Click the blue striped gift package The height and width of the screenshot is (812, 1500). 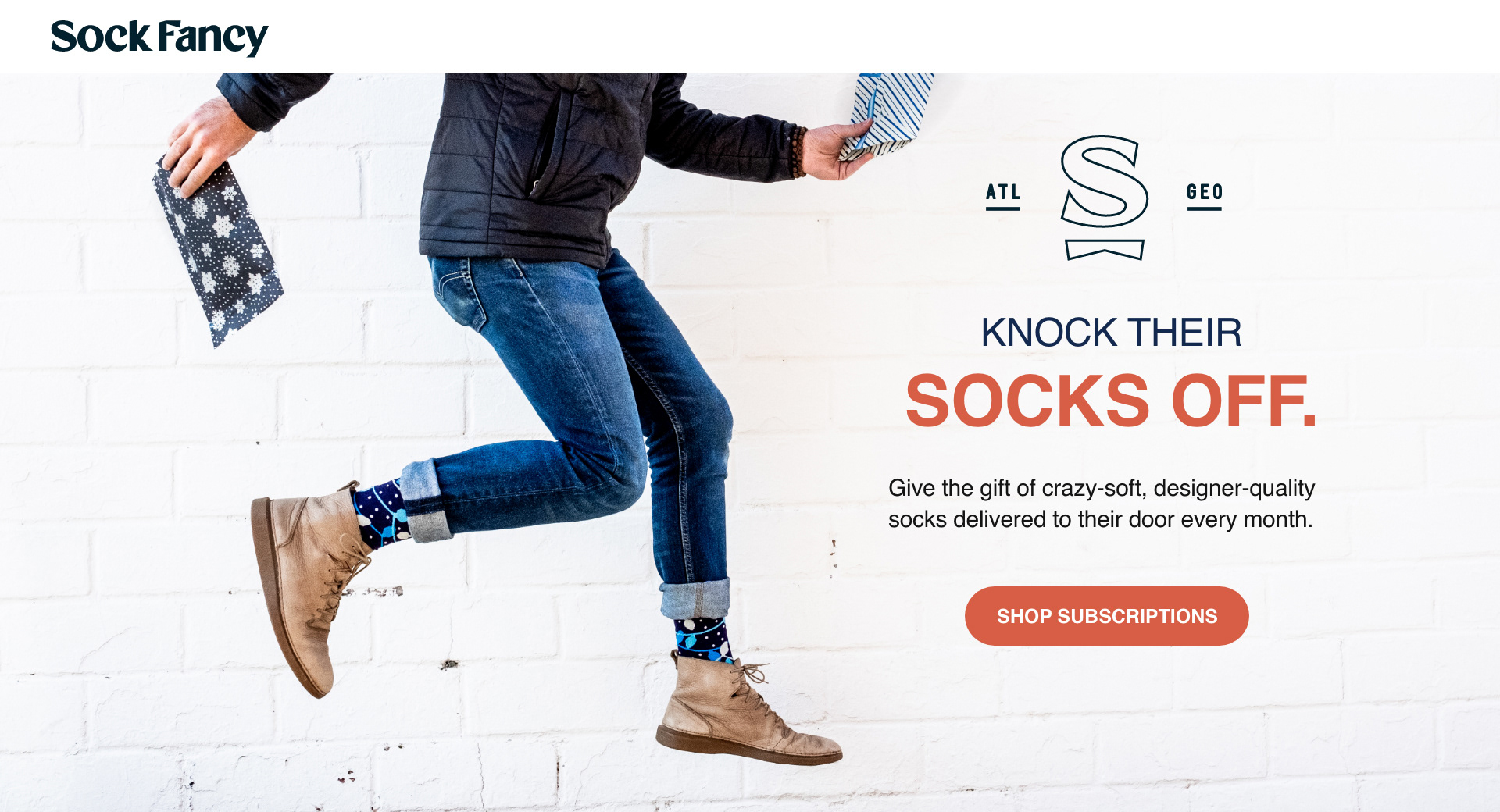coord(887,116)
